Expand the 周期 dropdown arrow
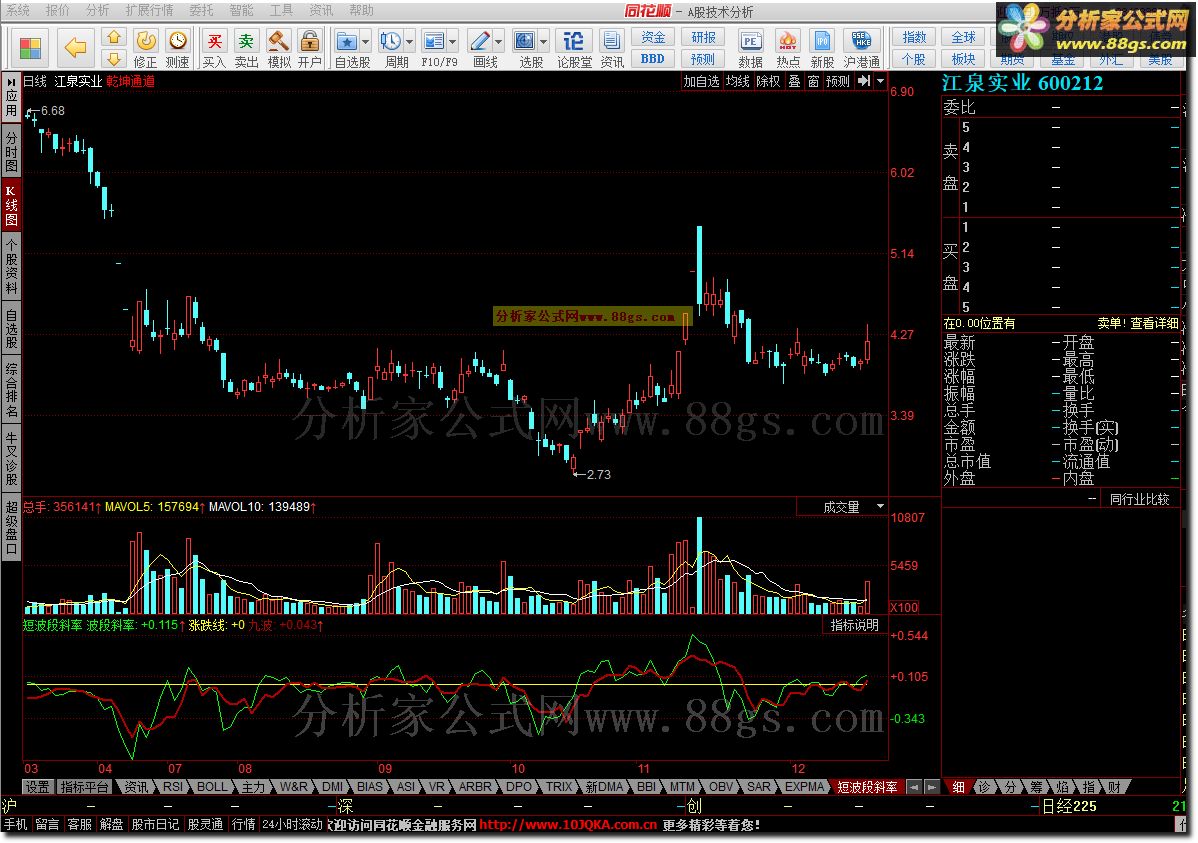The image size is (1198, 843). point(410,41)
